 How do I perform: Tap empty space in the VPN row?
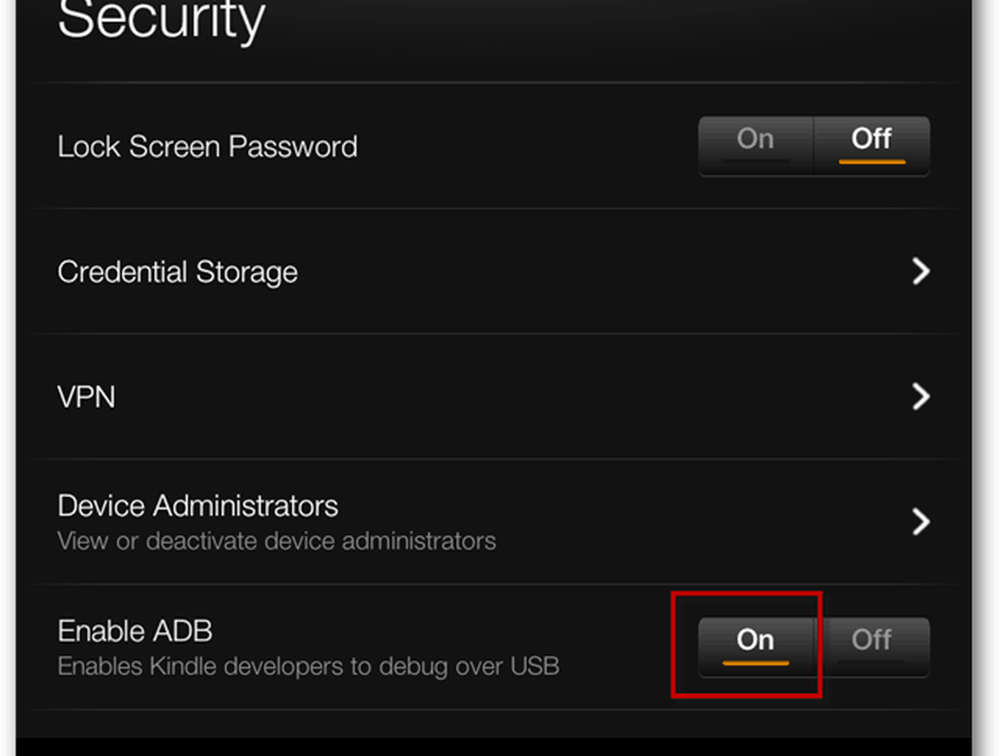click(500, 397)
